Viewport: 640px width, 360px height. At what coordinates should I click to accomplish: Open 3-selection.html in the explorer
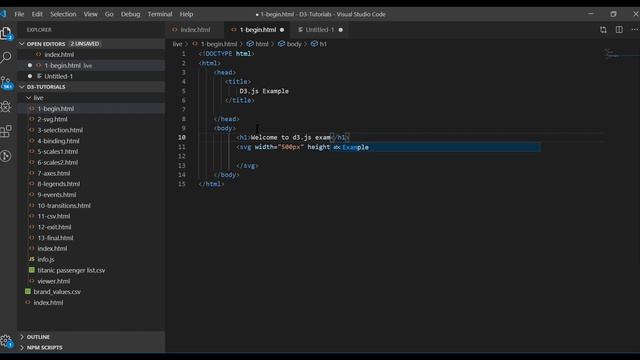[x=60, y=130]
